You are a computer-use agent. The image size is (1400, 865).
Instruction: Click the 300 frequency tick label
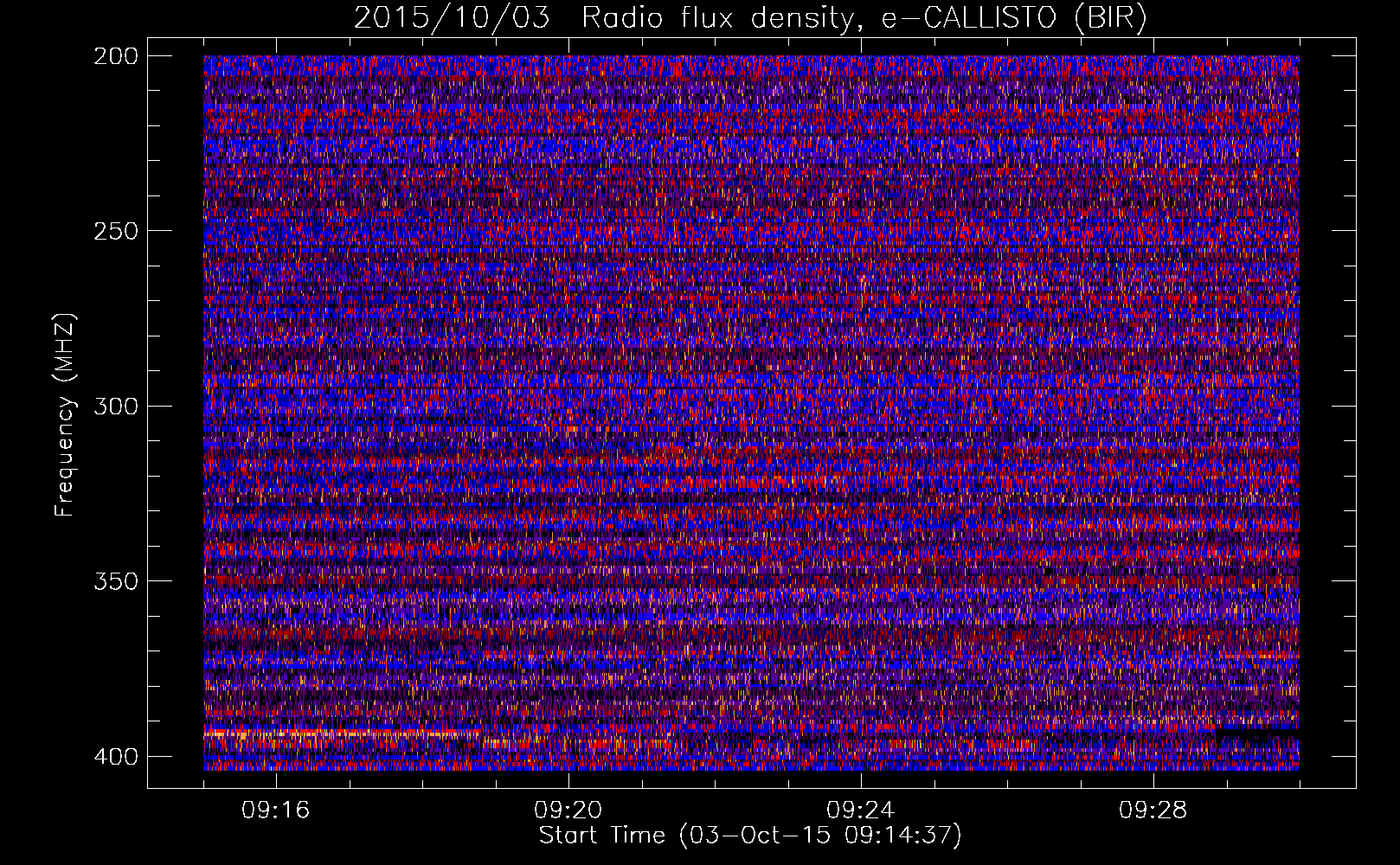point(116,406)
